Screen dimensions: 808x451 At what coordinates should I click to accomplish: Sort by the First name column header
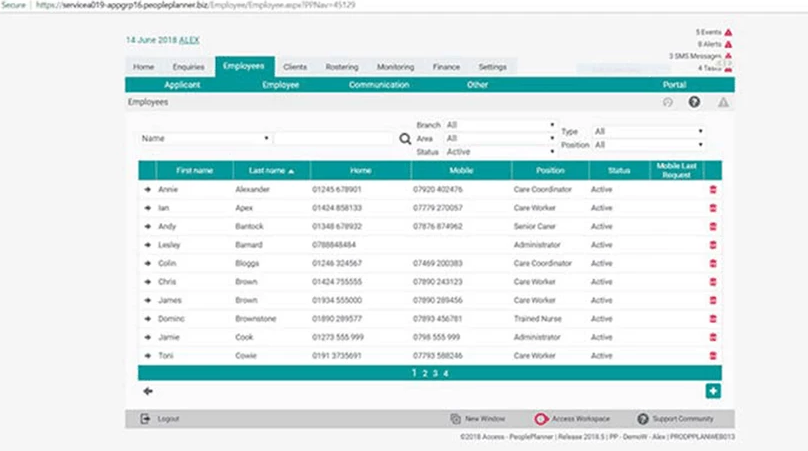(x=194, y=171)
